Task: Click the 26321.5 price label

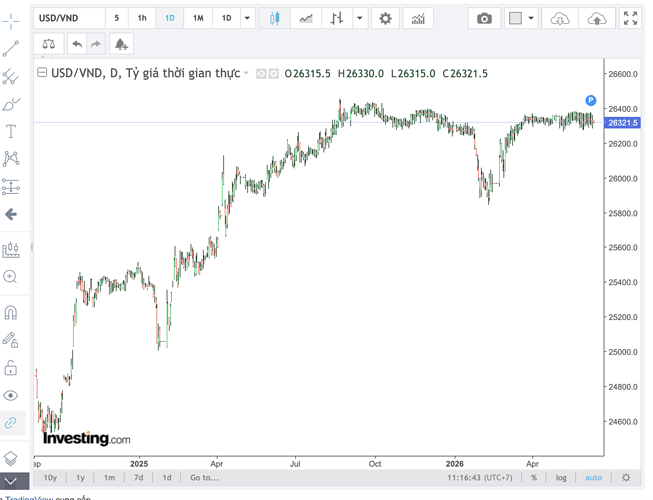Action: click(622, 123)
